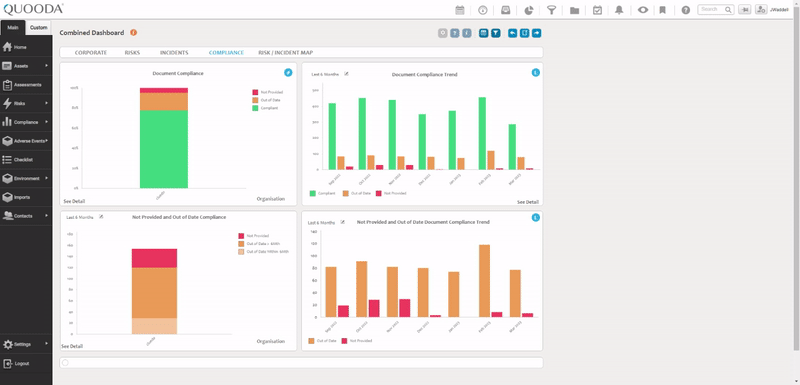Go to Home in the sidebar
Image resolution: width=800 pixels, height=385 pixels.
click(x=26, y=47)
